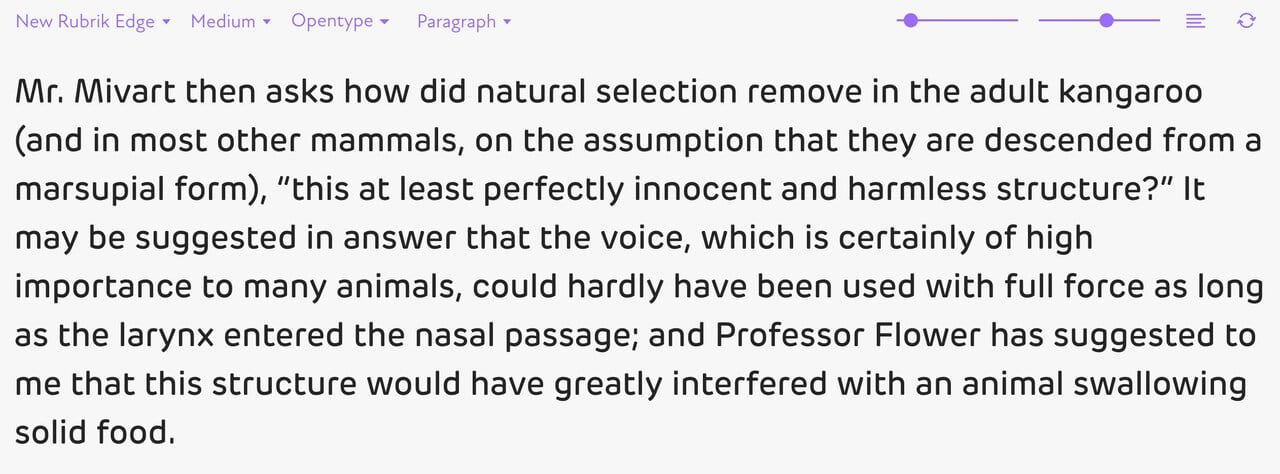Expand the Opentype features menu

point(340,21)
